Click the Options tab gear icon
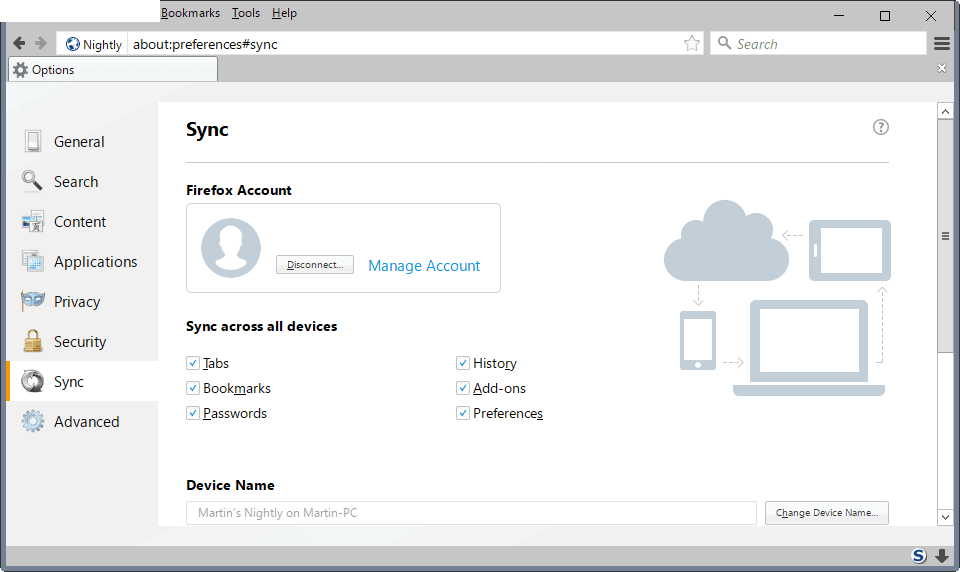The image size is (960, 572). [x=21, y=70]
